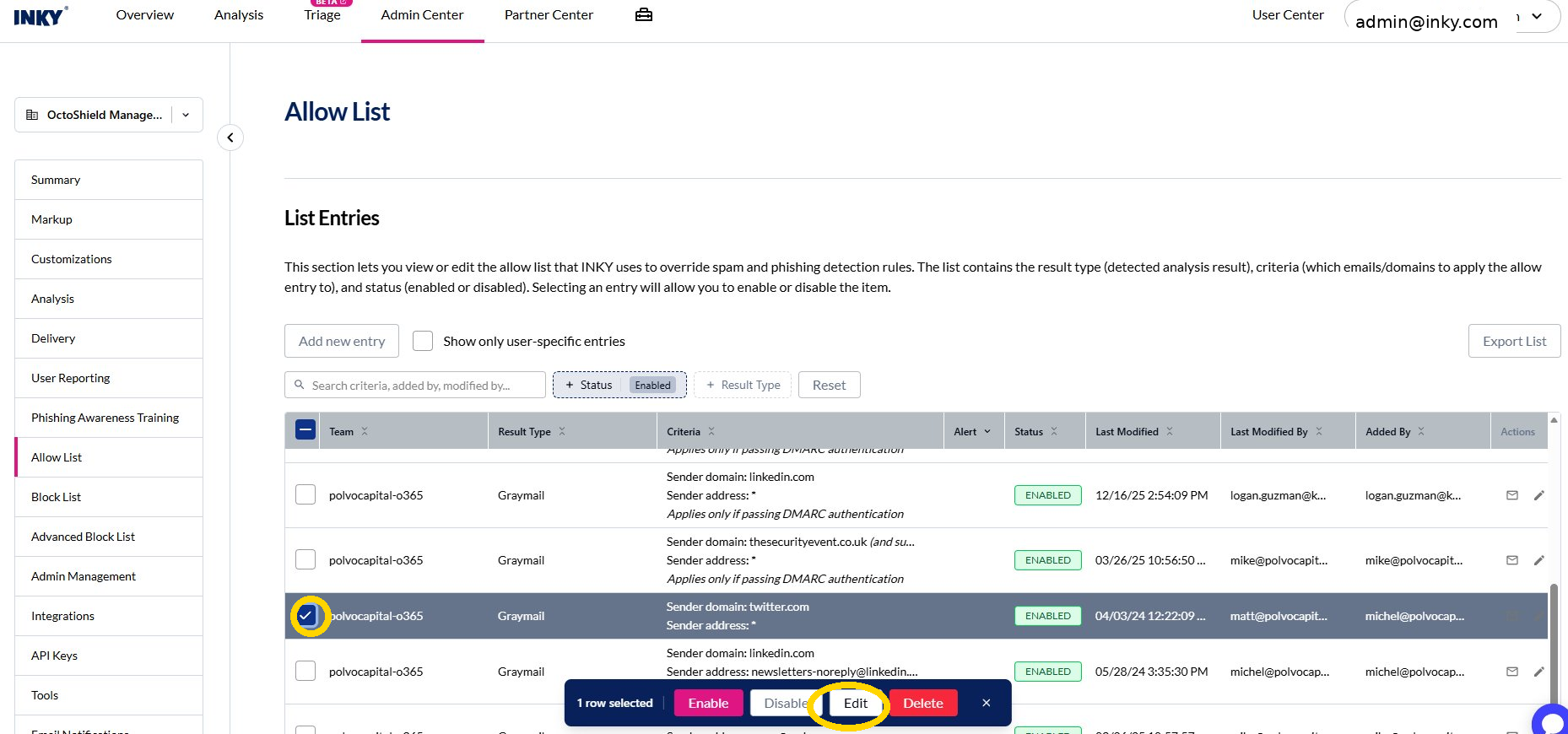
Task: Click the pencil icon for thesecurityevent.co.uk entry
Action: (1539, 560)
